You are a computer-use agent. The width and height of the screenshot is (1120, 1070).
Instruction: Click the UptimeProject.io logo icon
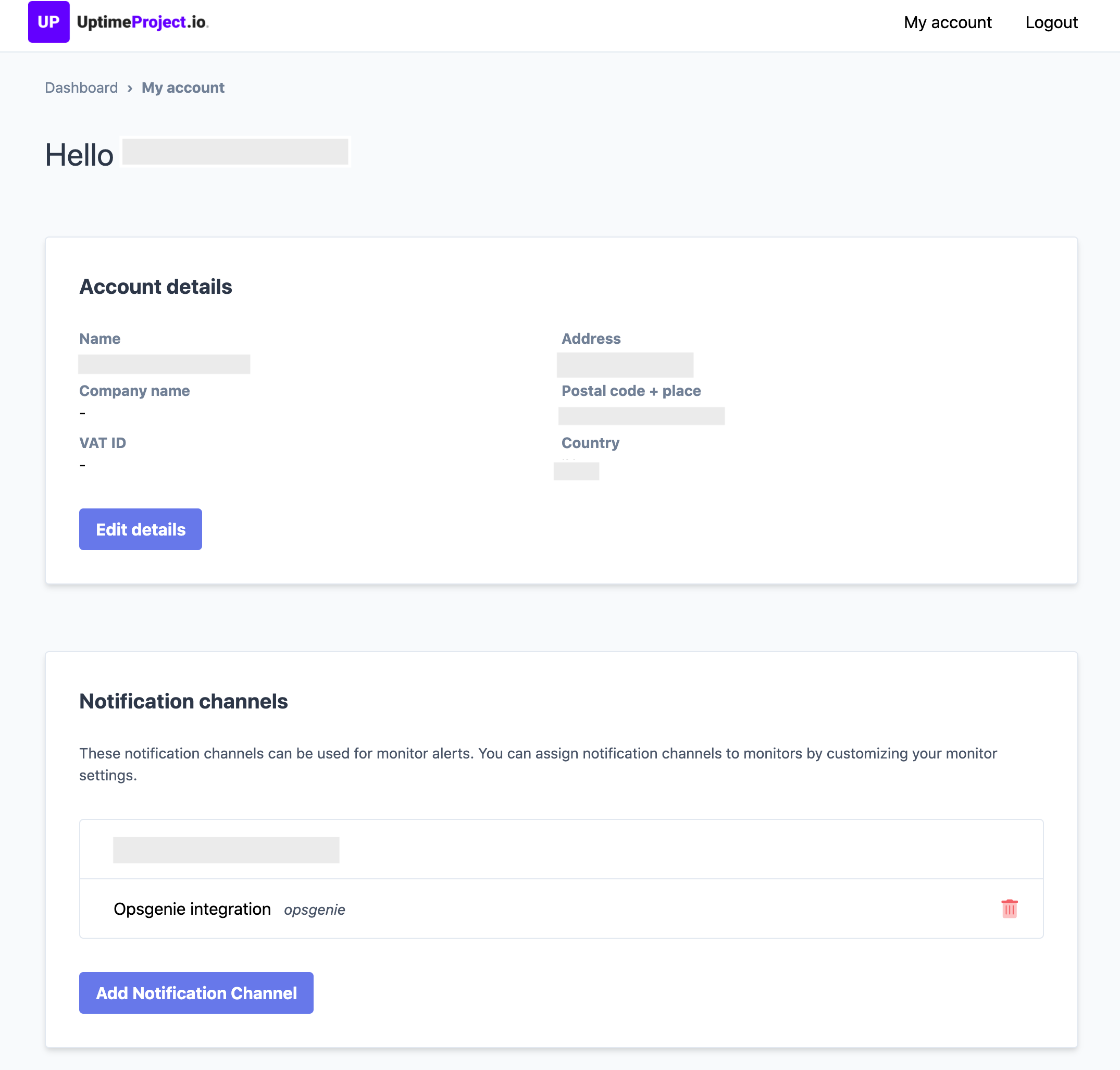(x=48, y=22)
